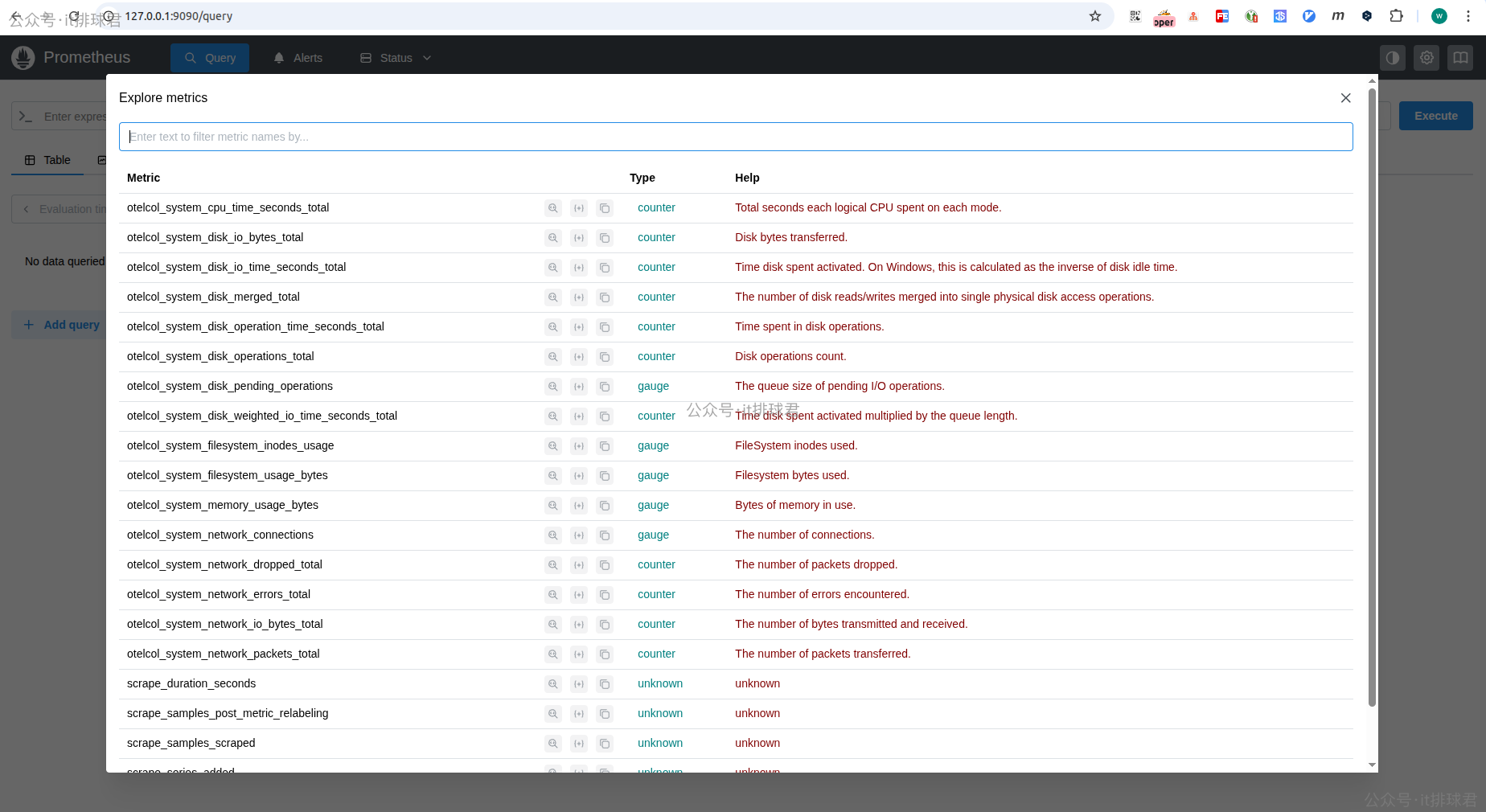The image size is (1486, 812).
Task: Query otelcol_system_disk_weighted_io_time_seconds_total via magnifier
Action: coord(553,416)
